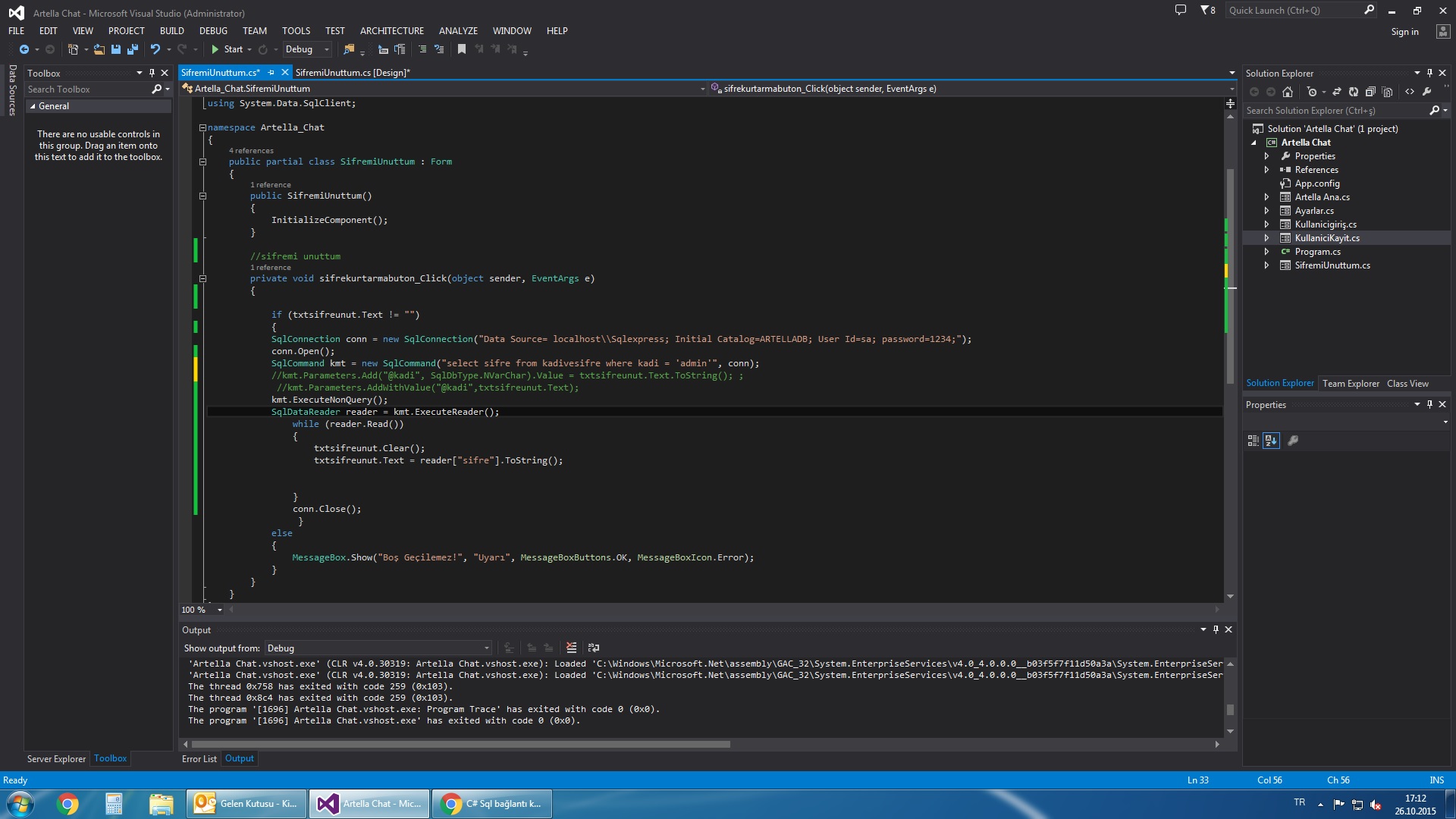Toggle Categorized view in Properties panel
Viewport: 1456px width, 819px height.
tap(1254, 441)
